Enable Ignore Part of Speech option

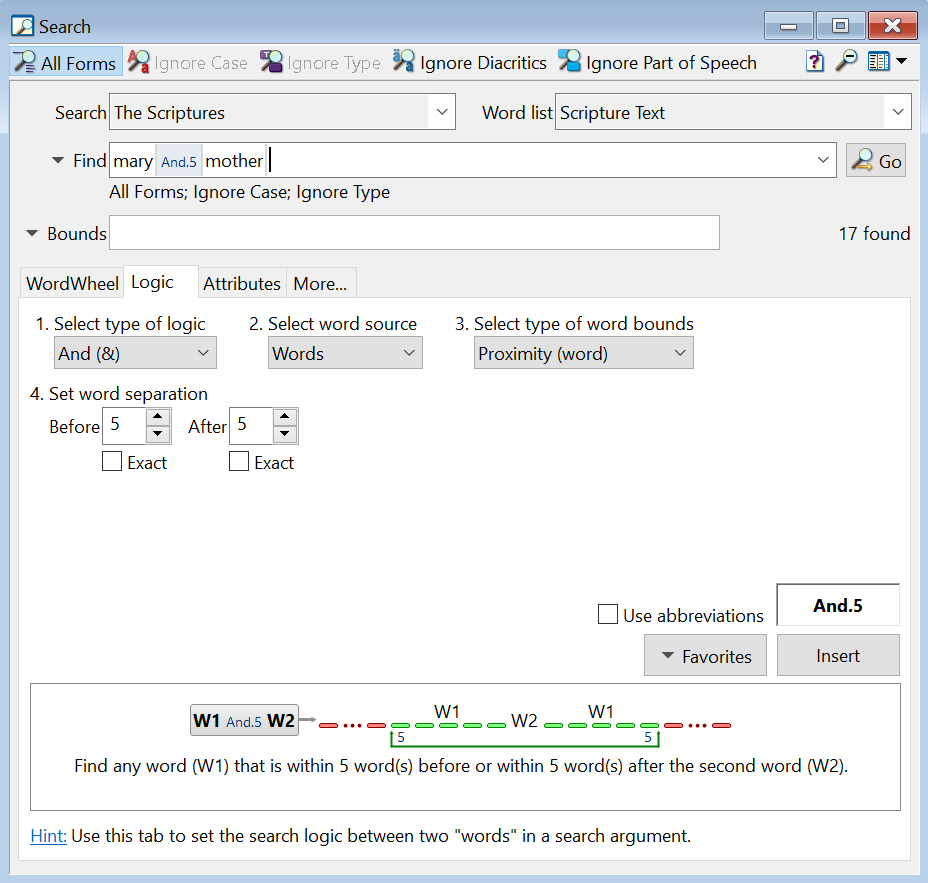click(658, 63)
